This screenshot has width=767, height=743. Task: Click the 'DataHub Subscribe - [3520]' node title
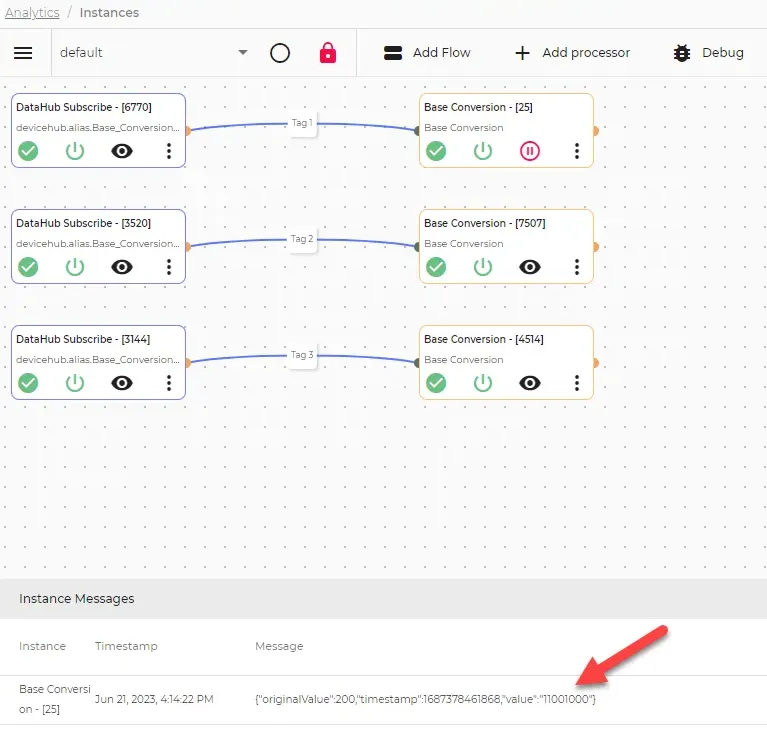pyautogui.click(x=84, y=223)
